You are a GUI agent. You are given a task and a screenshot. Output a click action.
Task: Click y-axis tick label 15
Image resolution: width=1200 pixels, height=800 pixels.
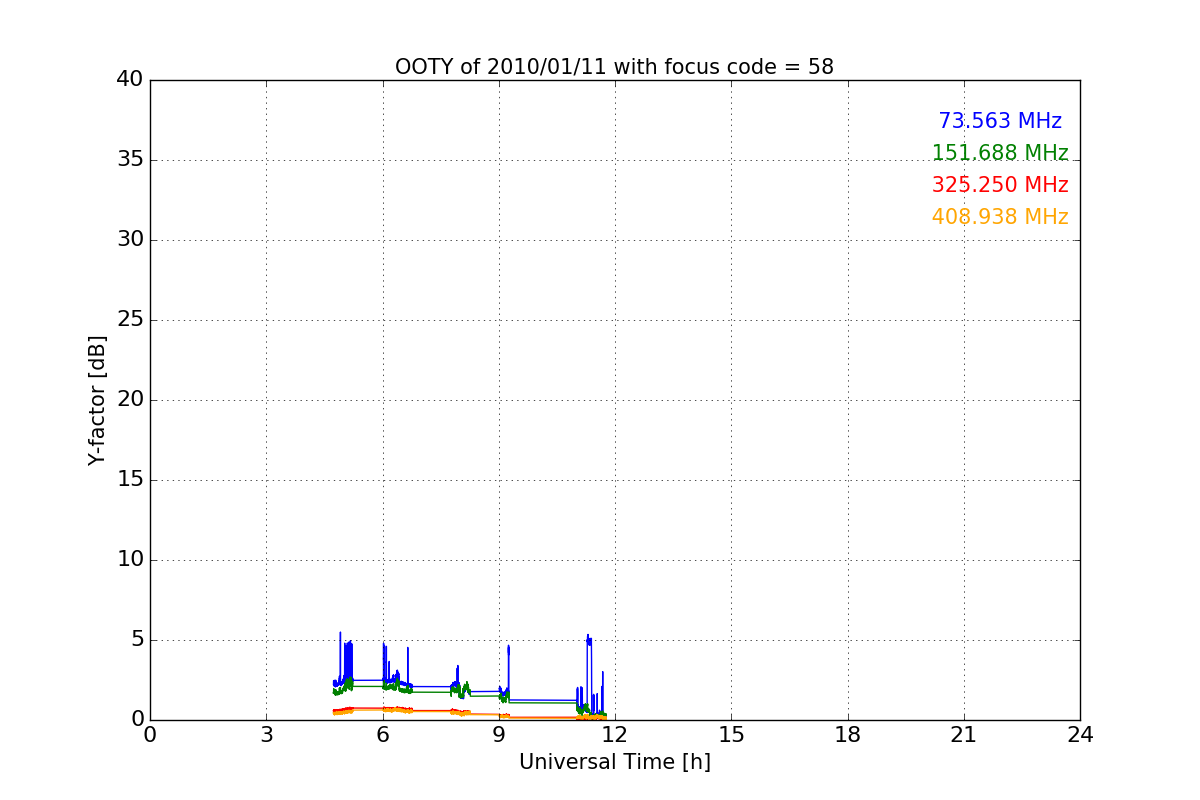coord(130,480)
